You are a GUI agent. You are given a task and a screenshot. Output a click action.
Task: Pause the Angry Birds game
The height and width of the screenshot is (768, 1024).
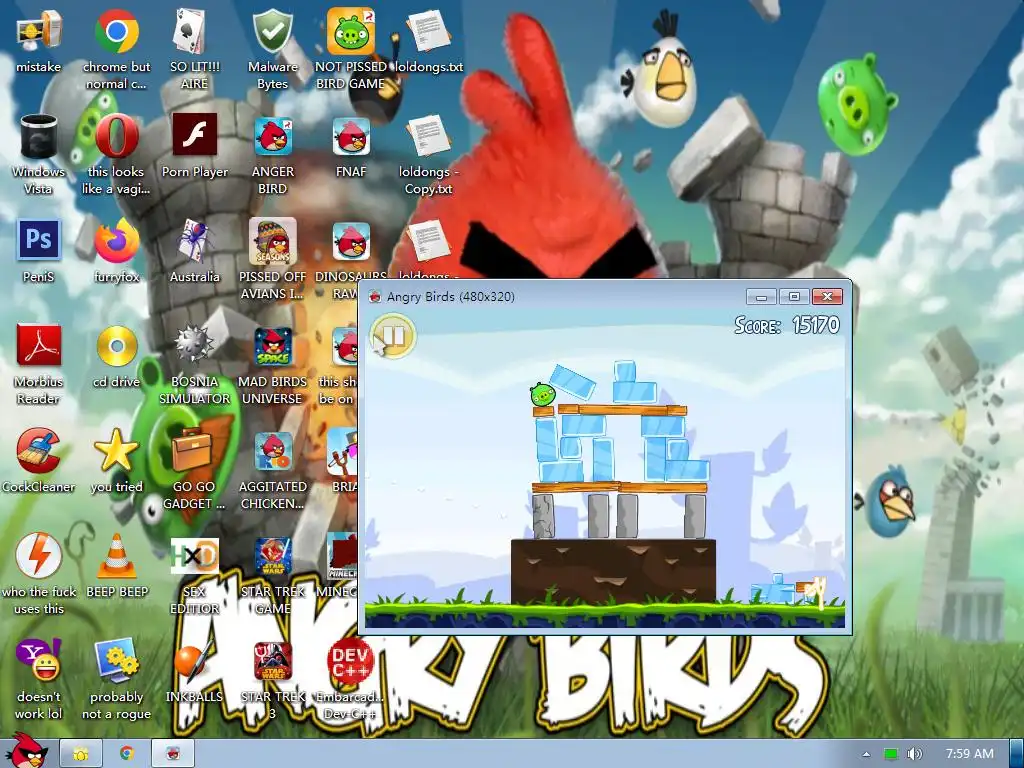[x=393, y=336]
